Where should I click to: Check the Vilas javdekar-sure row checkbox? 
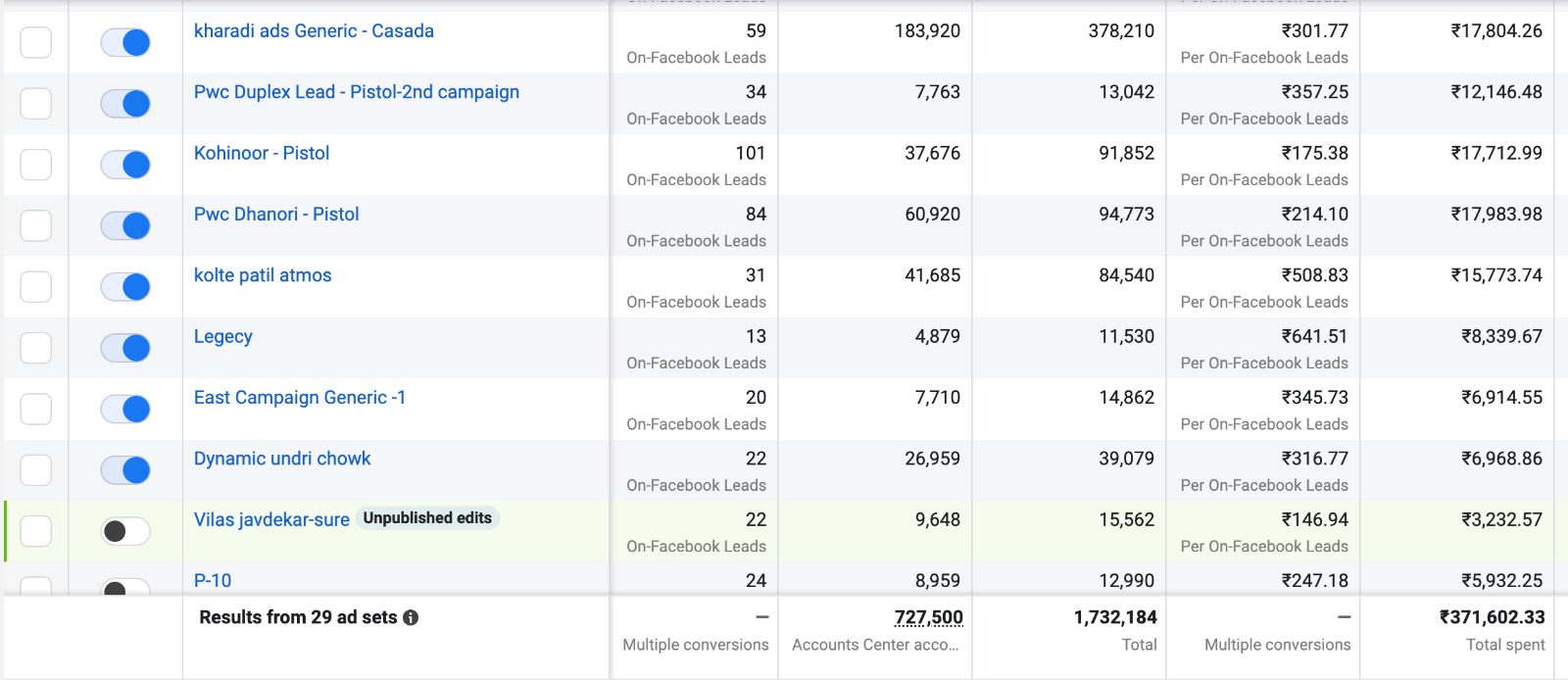point(36,531)
